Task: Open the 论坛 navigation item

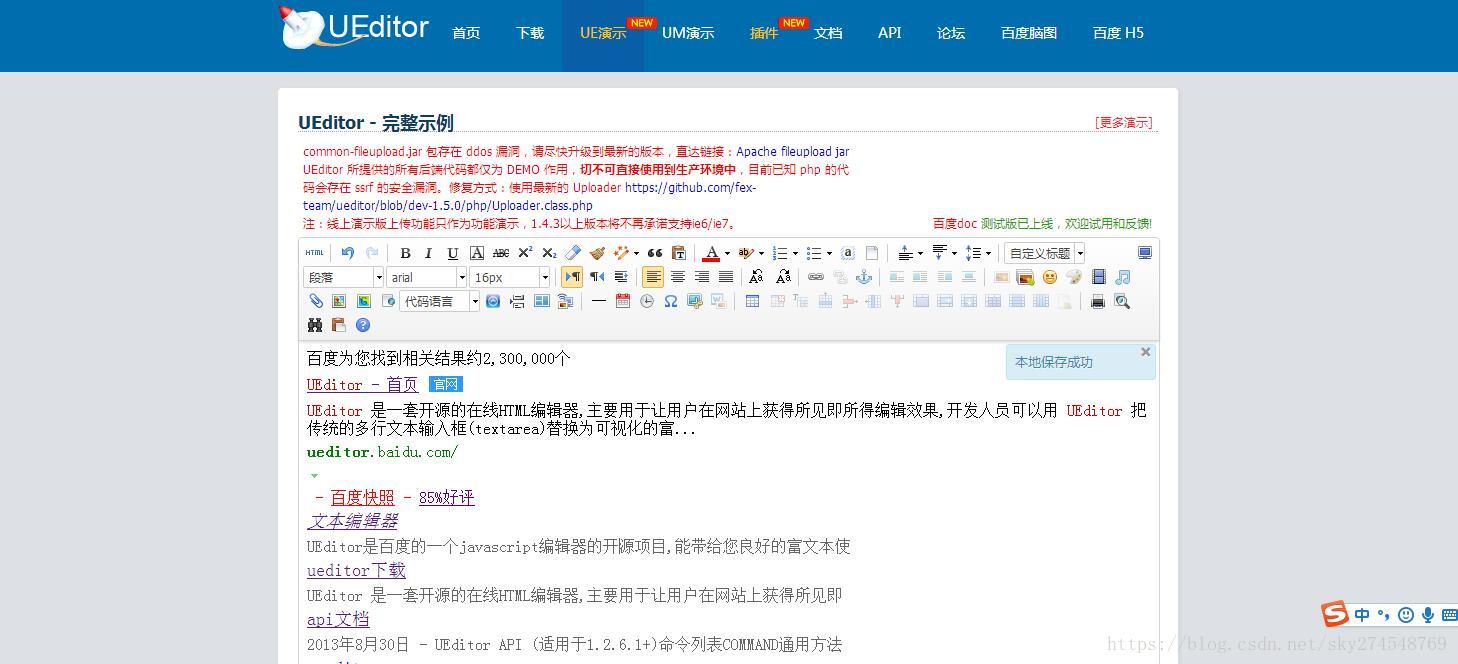Action: tap(951, 33)
